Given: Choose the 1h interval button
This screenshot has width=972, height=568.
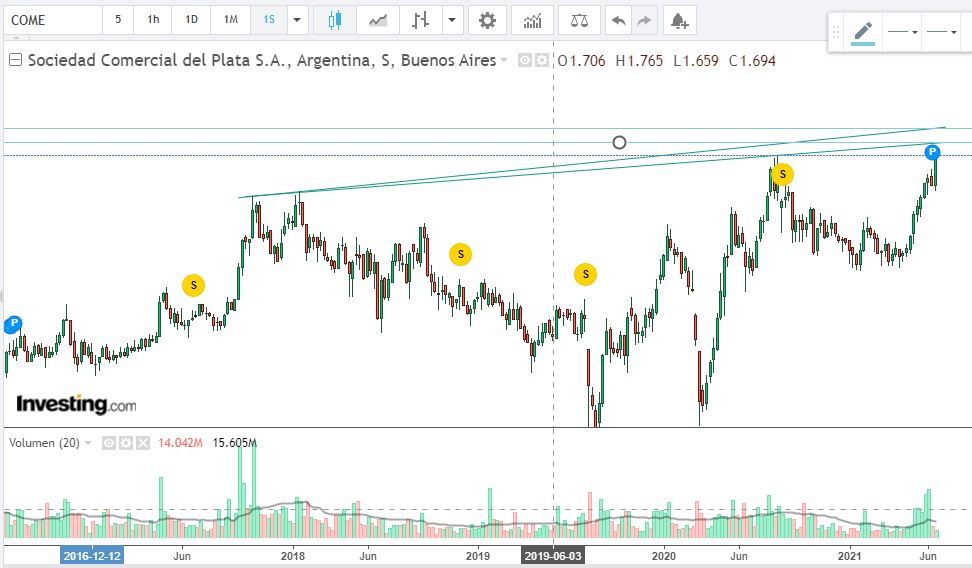Looking at the screenshot, I should pos(153,20).
